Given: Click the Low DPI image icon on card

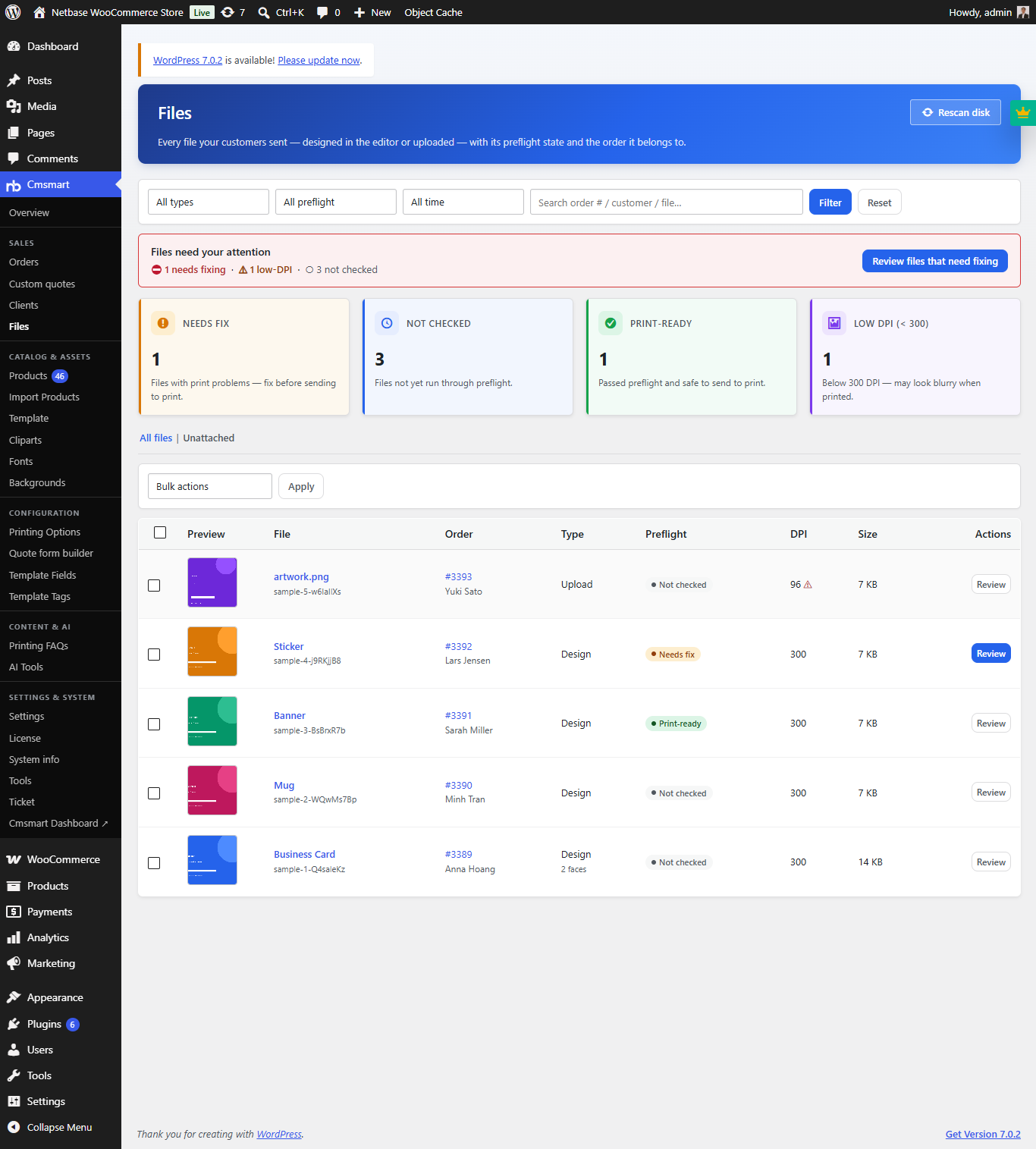Looking at the screenshot, I should click(x=834, y=323).
